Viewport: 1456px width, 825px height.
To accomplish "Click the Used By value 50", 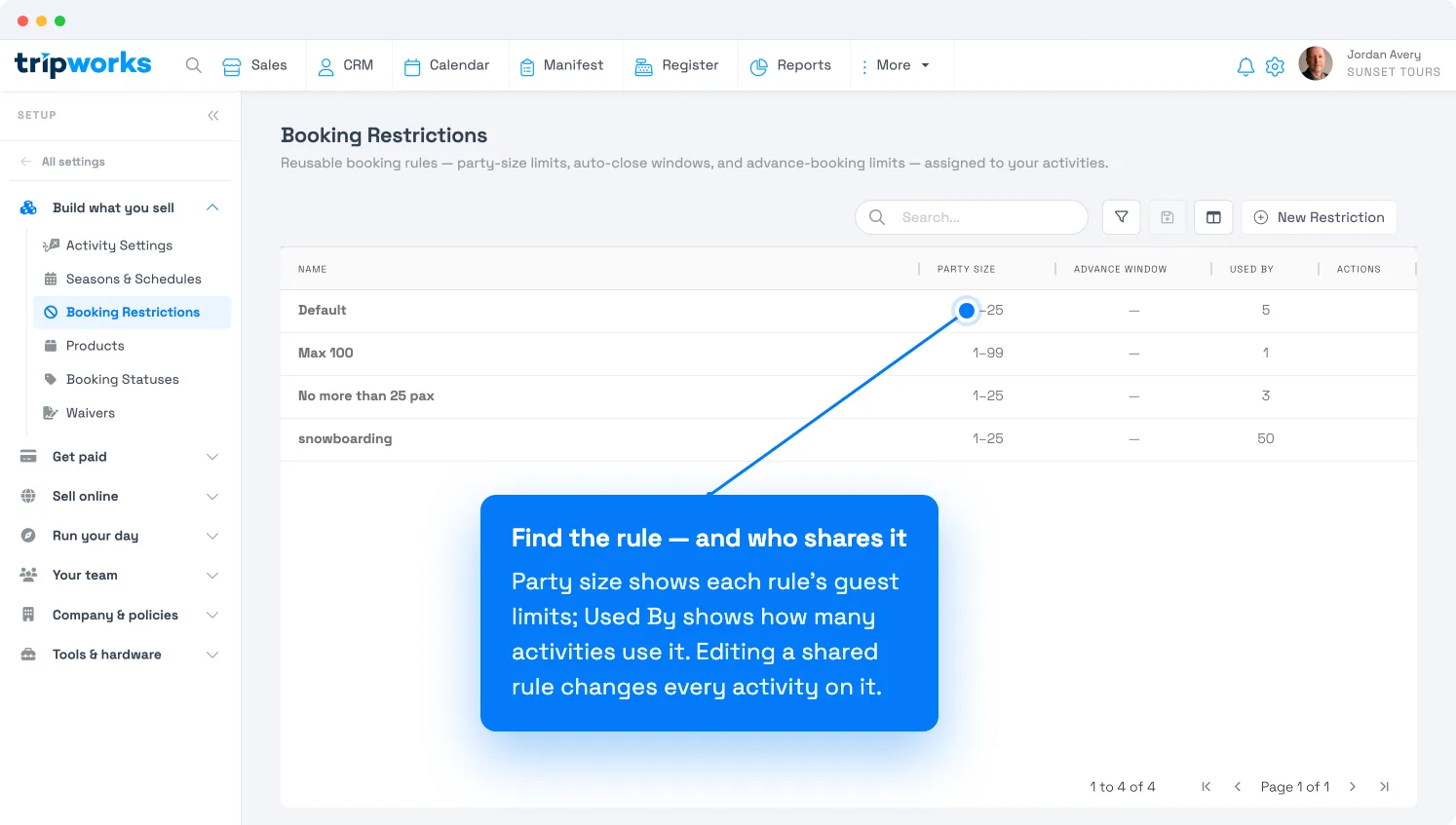I will click(1266, 439).
